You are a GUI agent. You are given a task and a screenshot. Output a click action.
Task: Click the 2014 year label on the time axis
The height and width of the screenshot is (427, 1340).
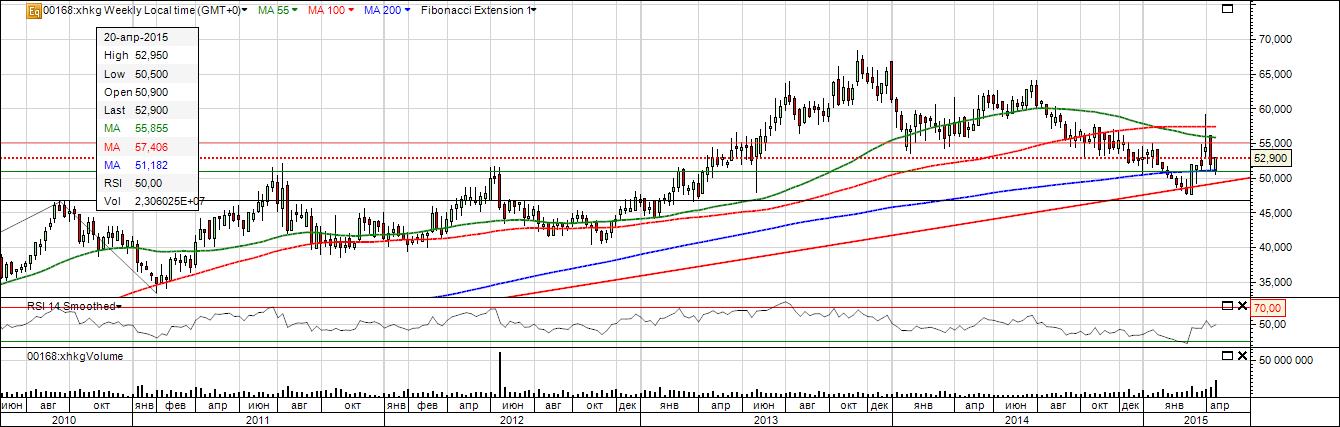pos(1019,420)
